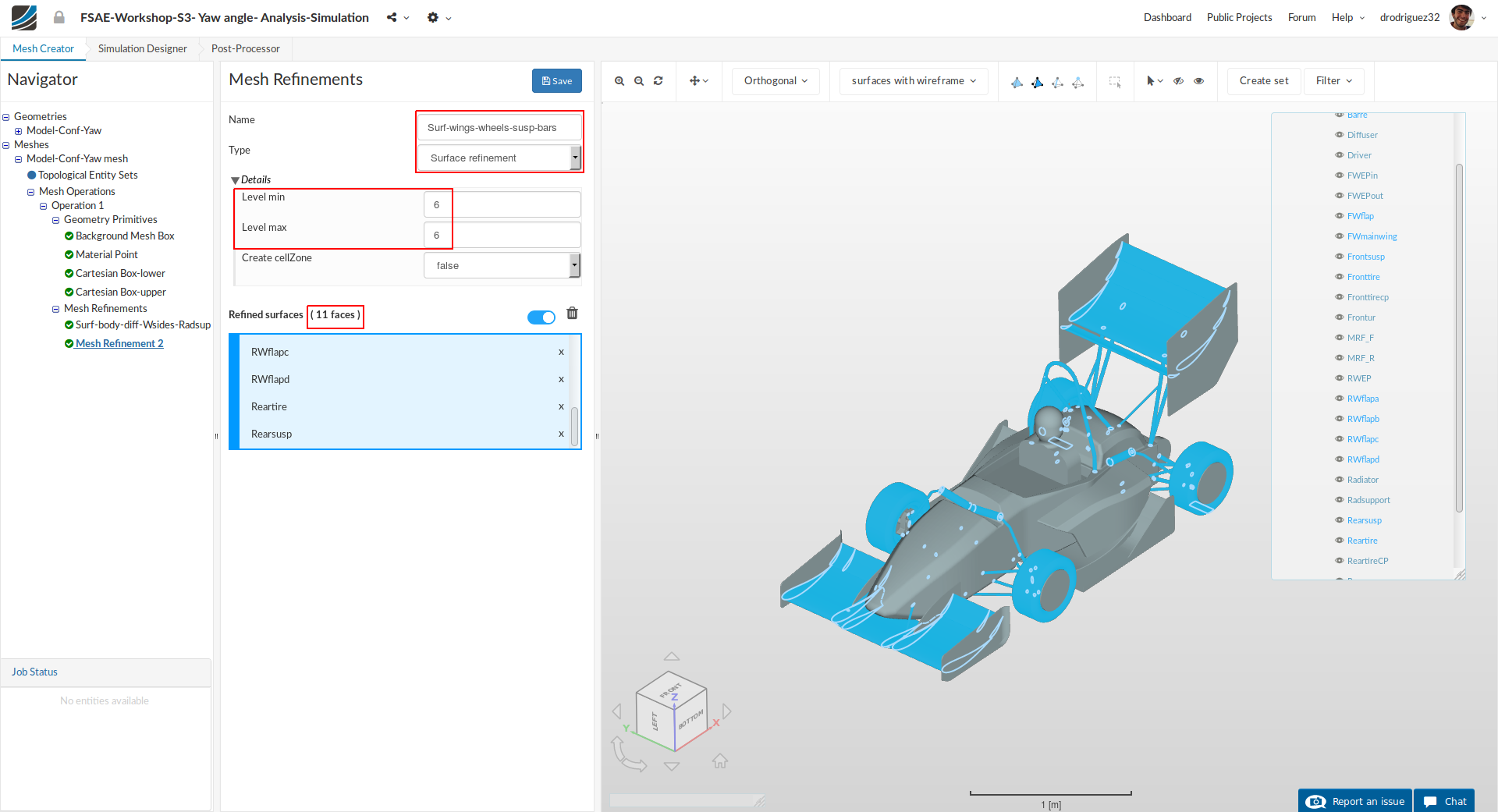1498x812 pixels.
Task: Open the project settings gear menu
Action: coord(439,17)
